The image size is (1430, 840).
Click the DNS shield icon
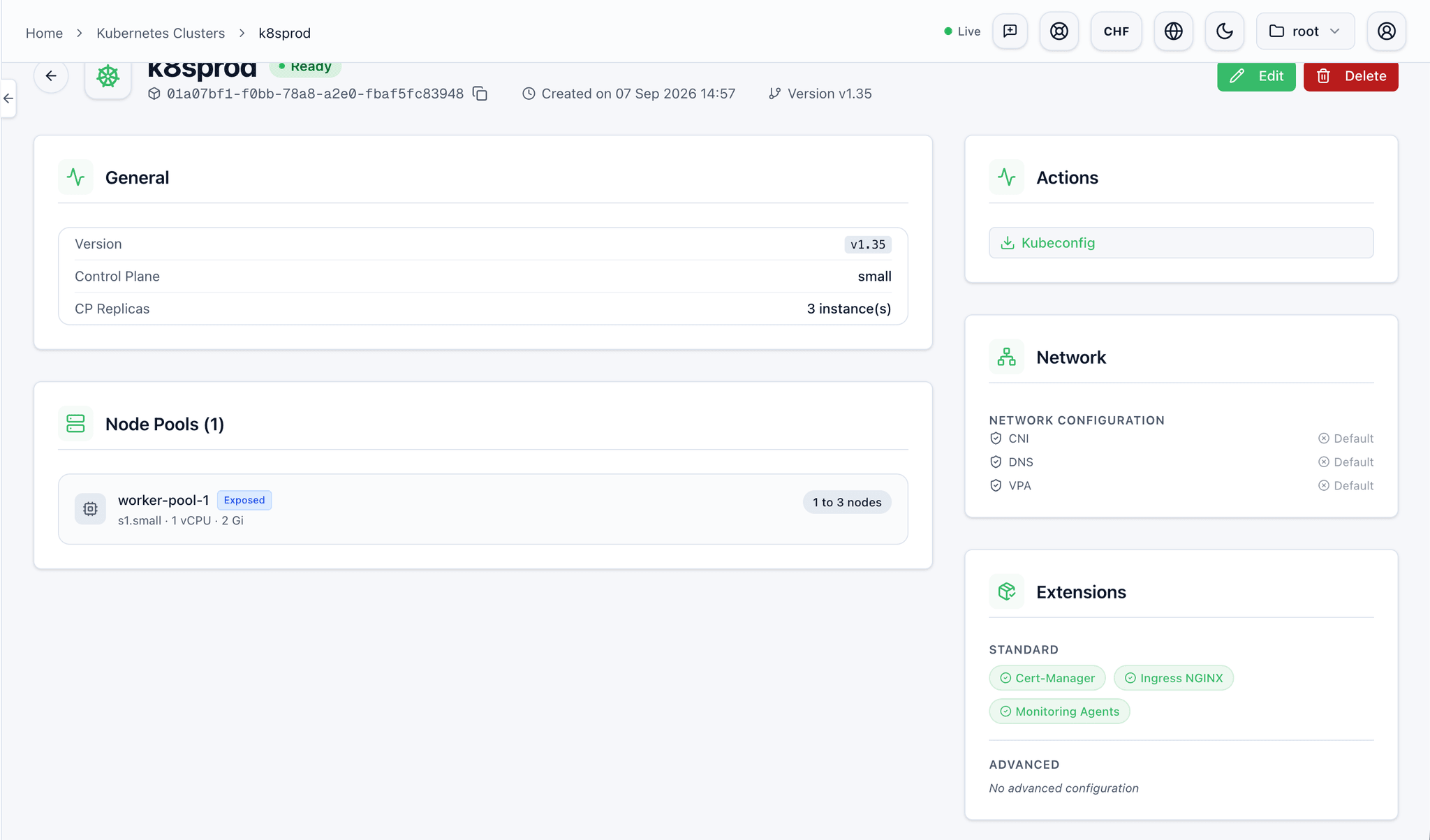click(x=996, y=462)
